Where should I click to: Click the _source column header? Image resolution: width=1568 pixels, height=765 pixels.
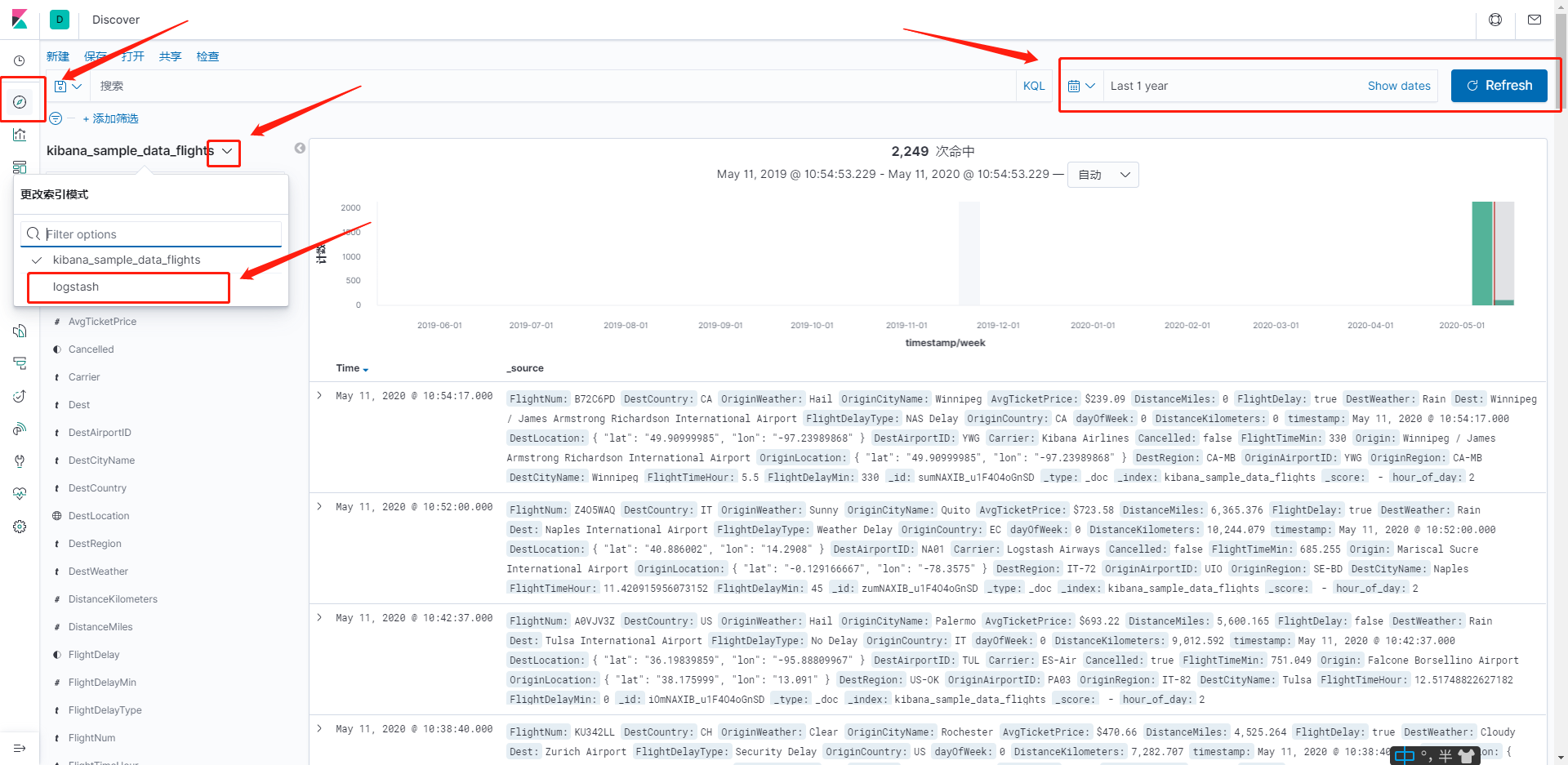point(525,368)
